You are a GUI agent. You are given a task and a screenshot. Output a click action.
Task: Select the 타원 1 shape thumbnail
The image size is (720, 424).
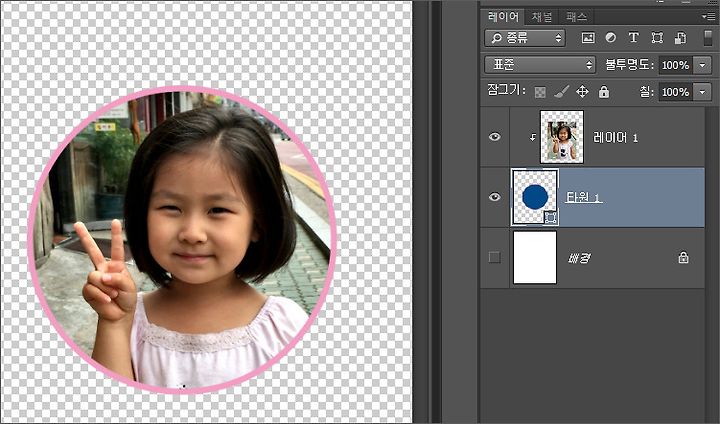pyautogui.click(x=535, y=197)
